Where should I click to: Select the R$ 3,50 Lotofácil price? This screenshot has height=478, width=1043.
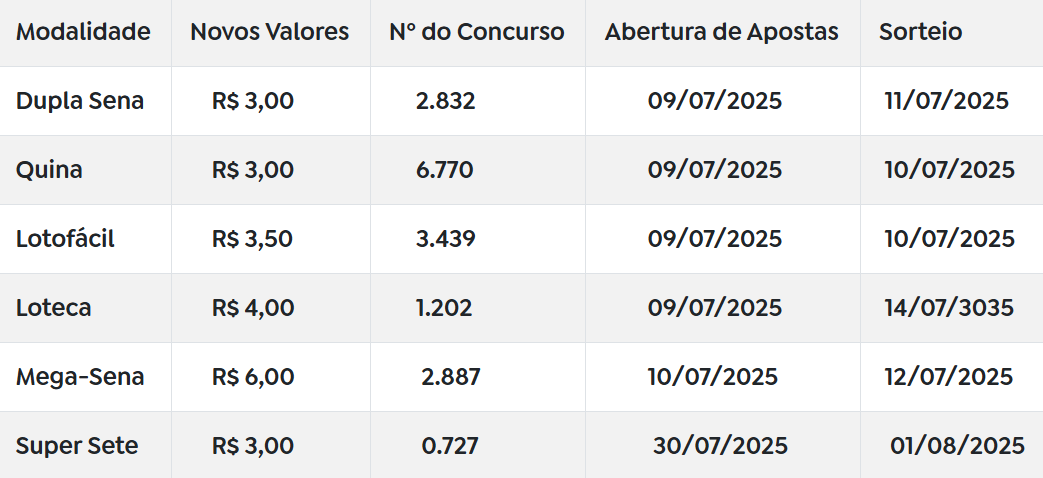[252, 239]
